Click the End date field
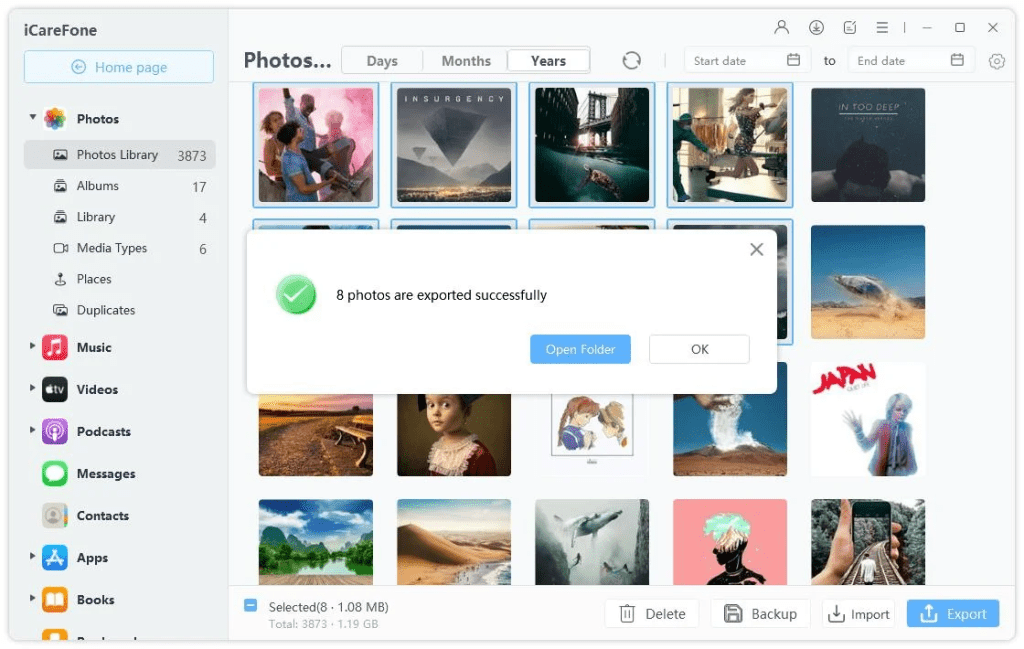Screen dimensions: 1024x649 (911, 61)
